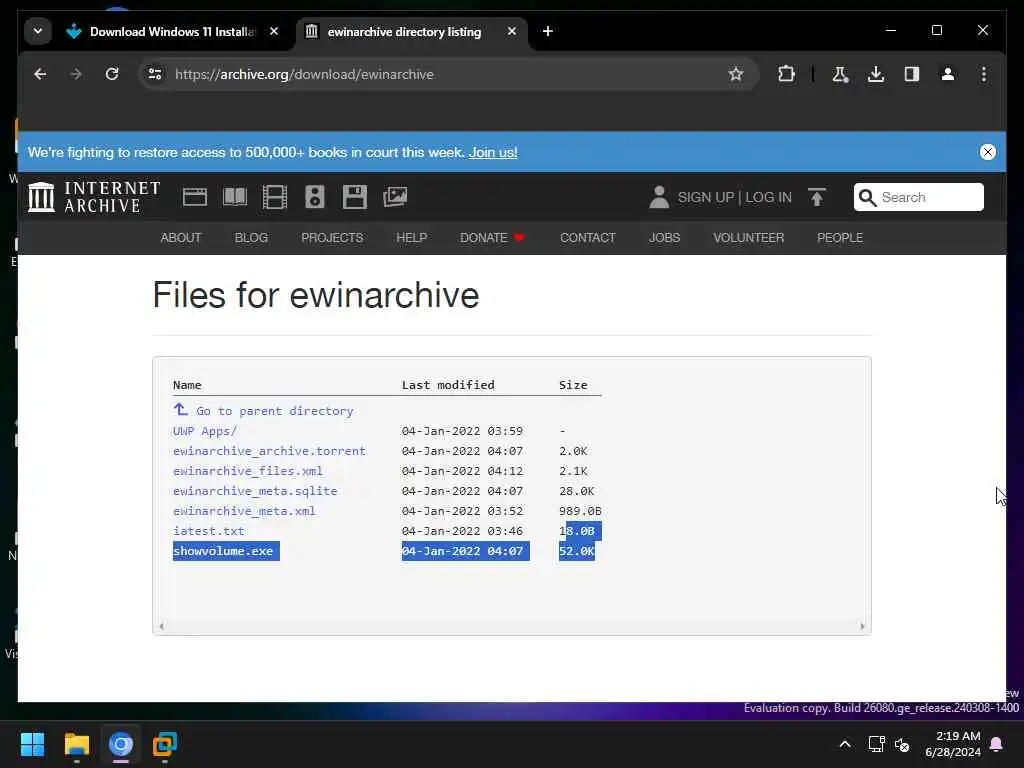1024x768 pixels.
Task: Open the browser three-dot menu
Action: point(984,74)
